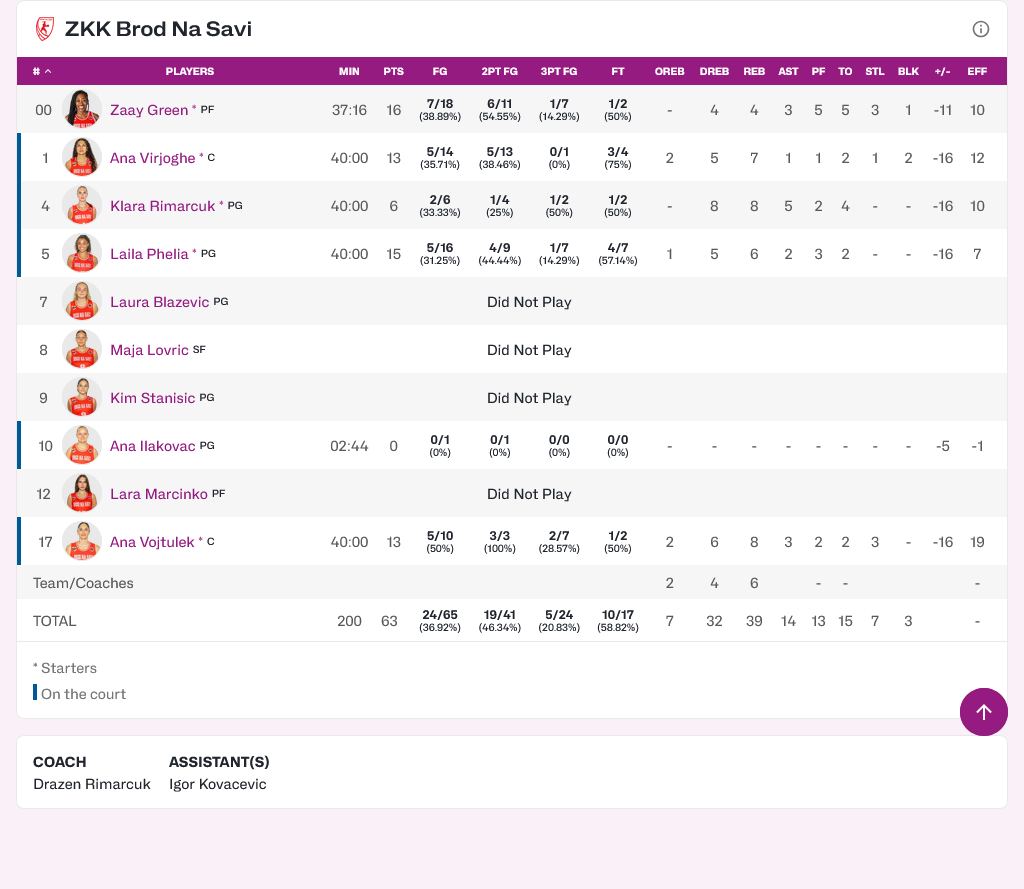
Task: Click Ana Virjoghe's player photo
Action: 82,157
